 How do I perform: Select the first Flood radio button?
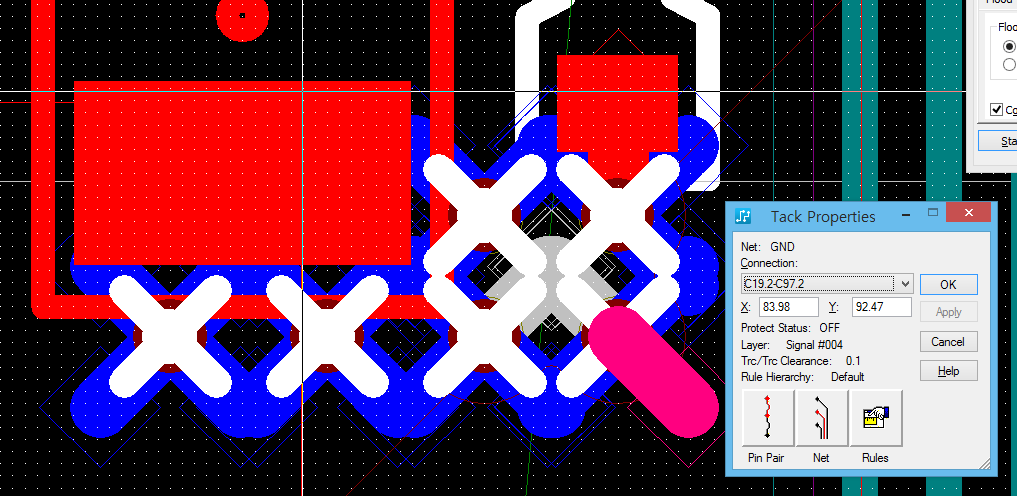click(x=1010, y=45)
